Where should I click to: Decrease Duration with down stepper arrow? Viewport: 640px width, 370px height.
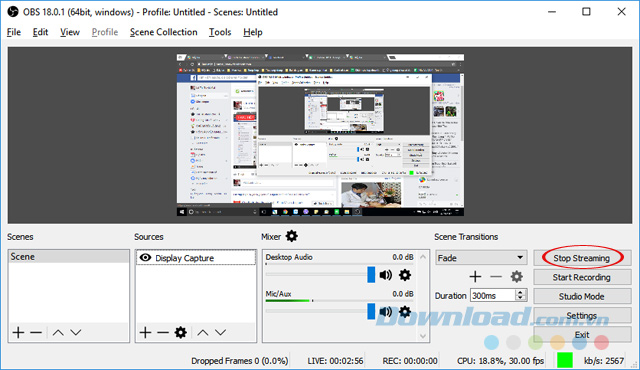tap(520, 298)
